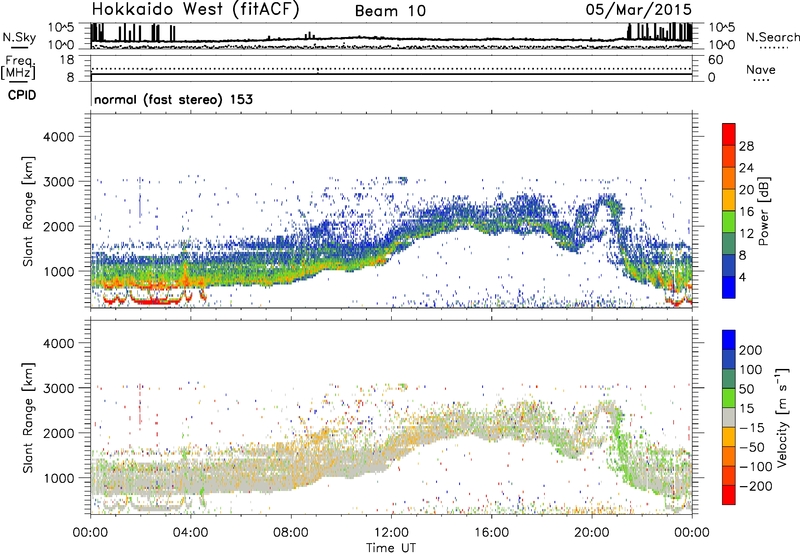The width and height of the screenshot is (800, 554).
Task: Click the 'N.Sky' legend label
Action: point(19,37)
